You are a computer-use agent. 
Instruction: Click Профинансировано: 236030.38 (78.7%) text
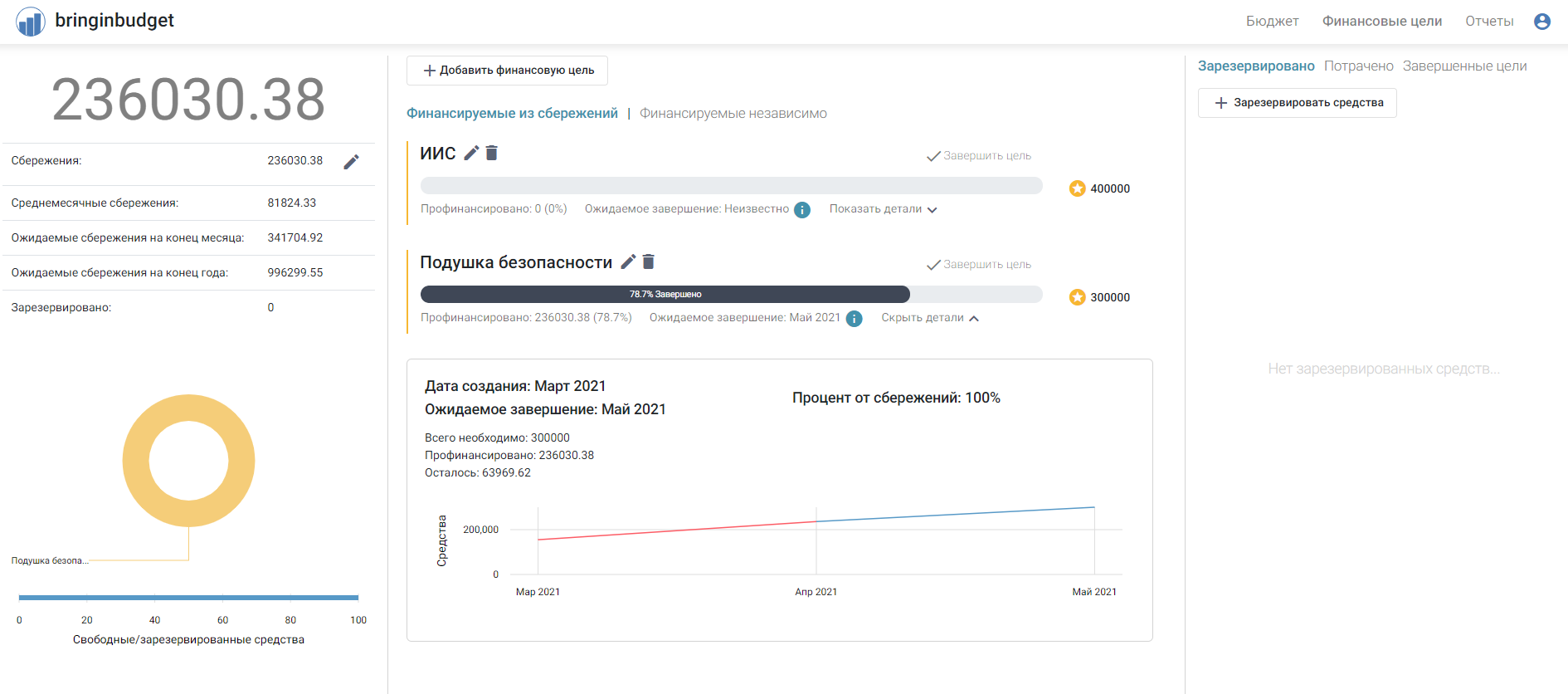tap(526, 318)
